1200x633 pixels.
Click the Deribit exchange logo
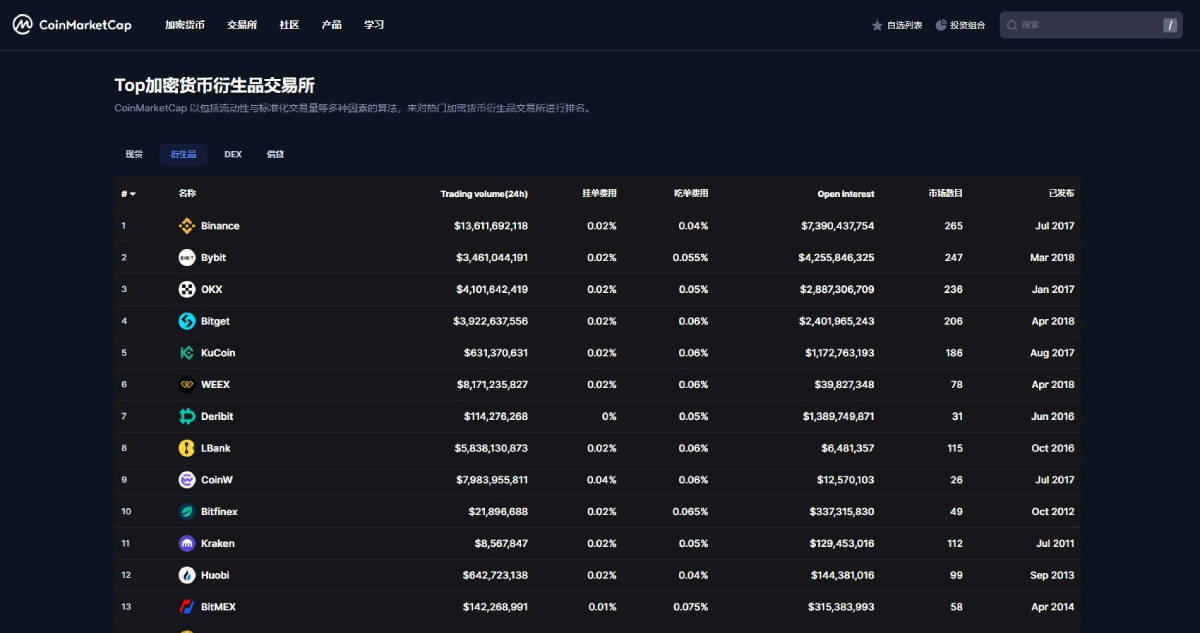(x=186, y=416)
